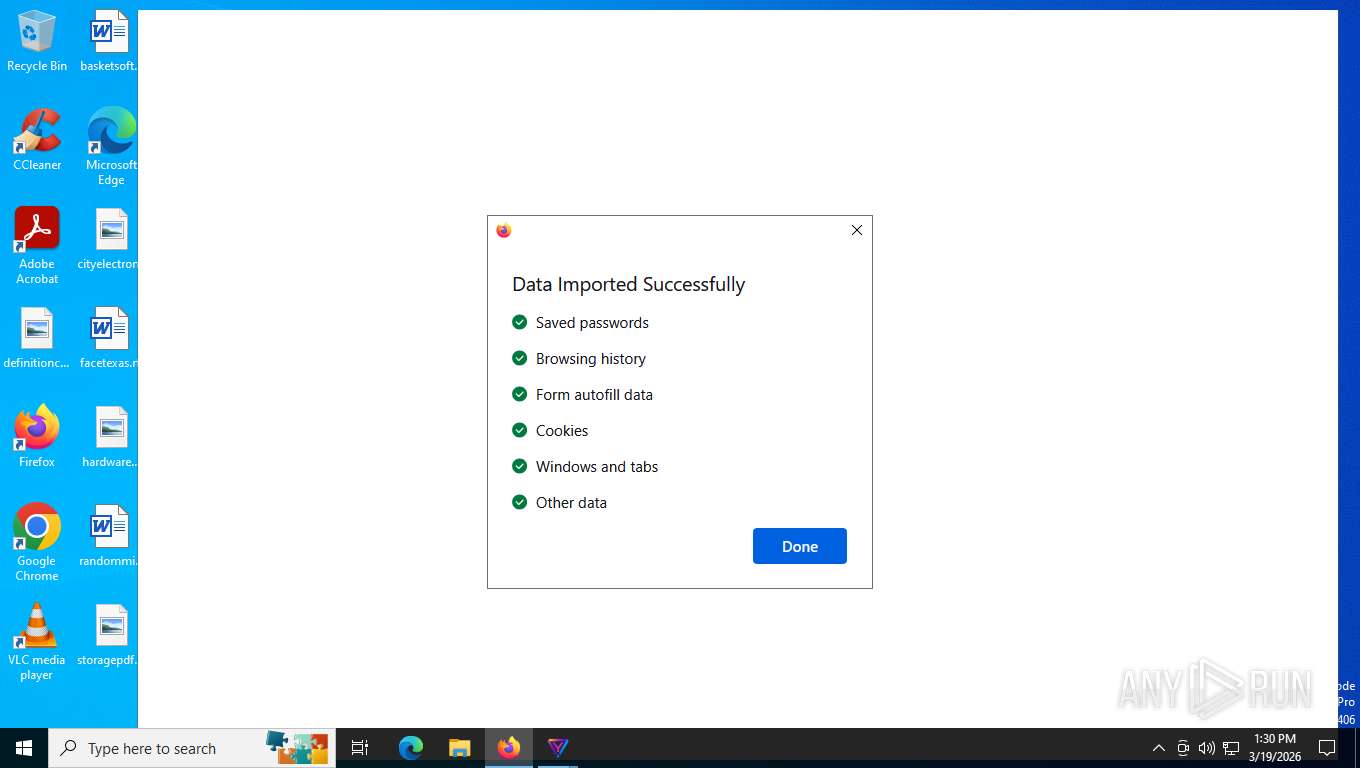Select the Google Chrome desktop shortcut

pyautogui.click(x=37, y=543)
